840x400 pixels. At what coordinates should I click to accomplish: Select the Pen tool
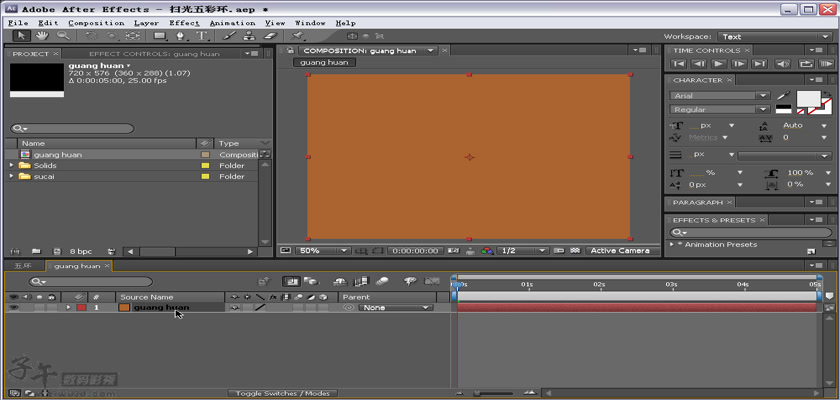(181, 36)
